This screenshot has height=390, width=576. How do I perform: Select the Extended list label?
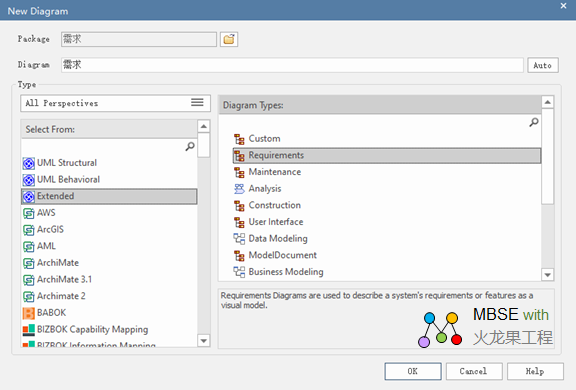[55, 196]
